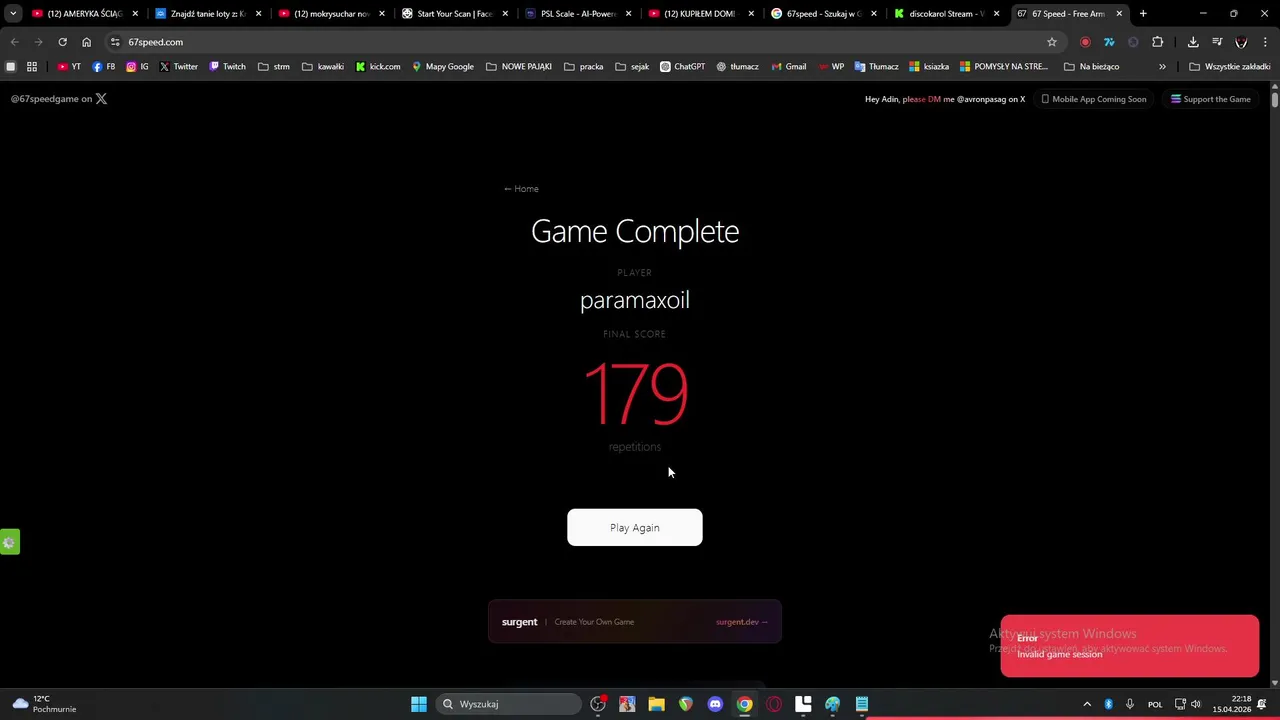This screenshot has height=720, width=1280.
Task: Click the player name paramaxoil
Action: [635, 301]
